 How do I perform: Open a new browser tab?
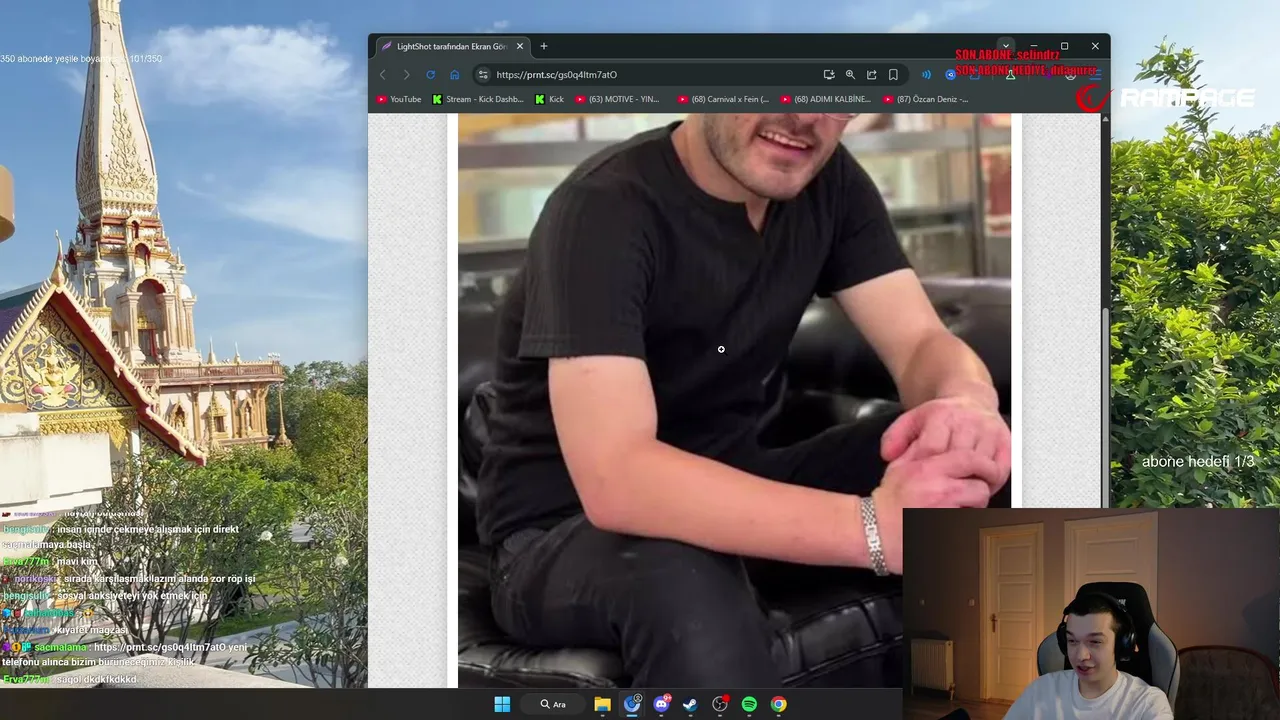click(544, 46)
